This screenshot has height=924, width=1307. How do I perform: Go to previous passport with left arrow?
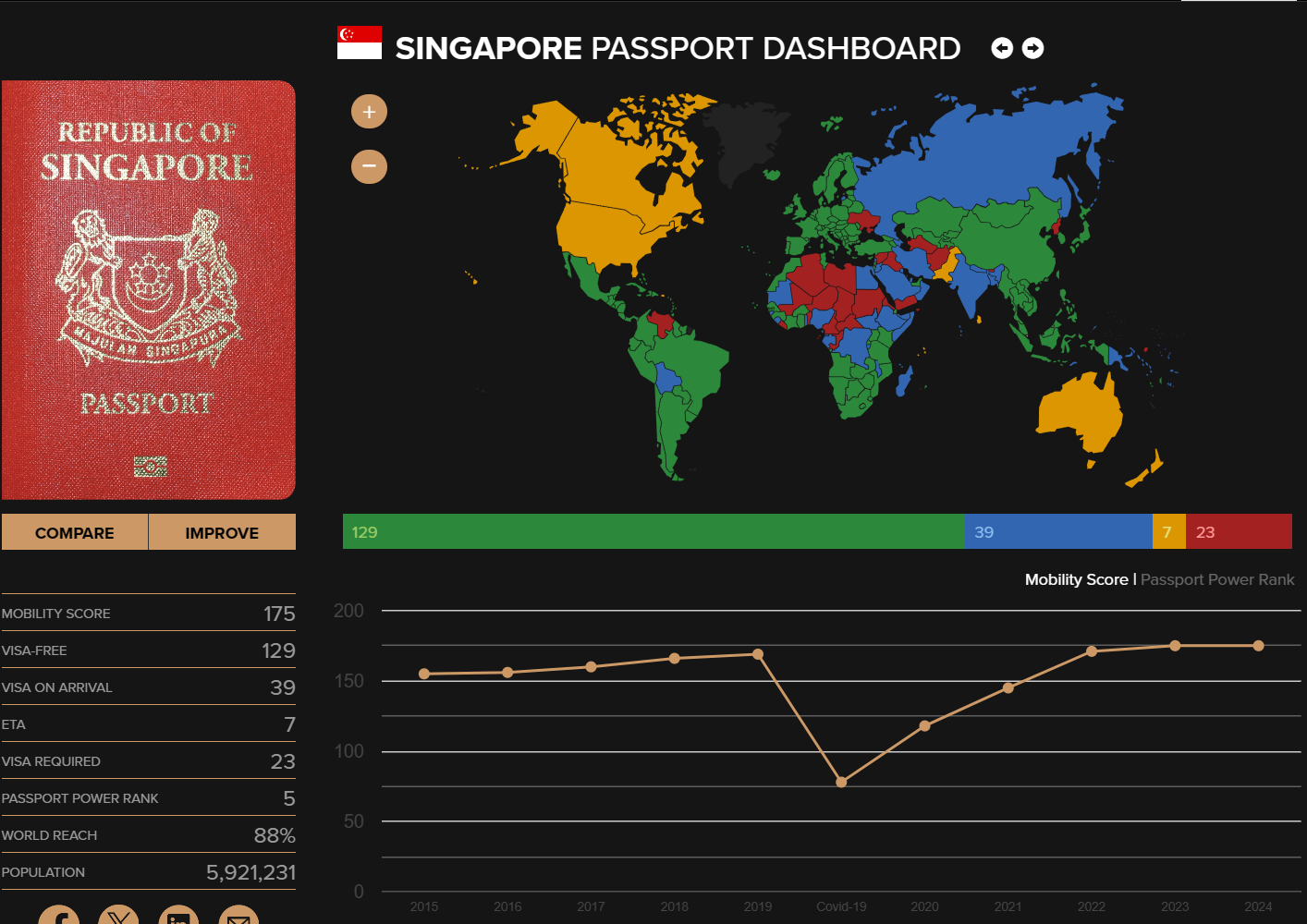pos(1002,48)
